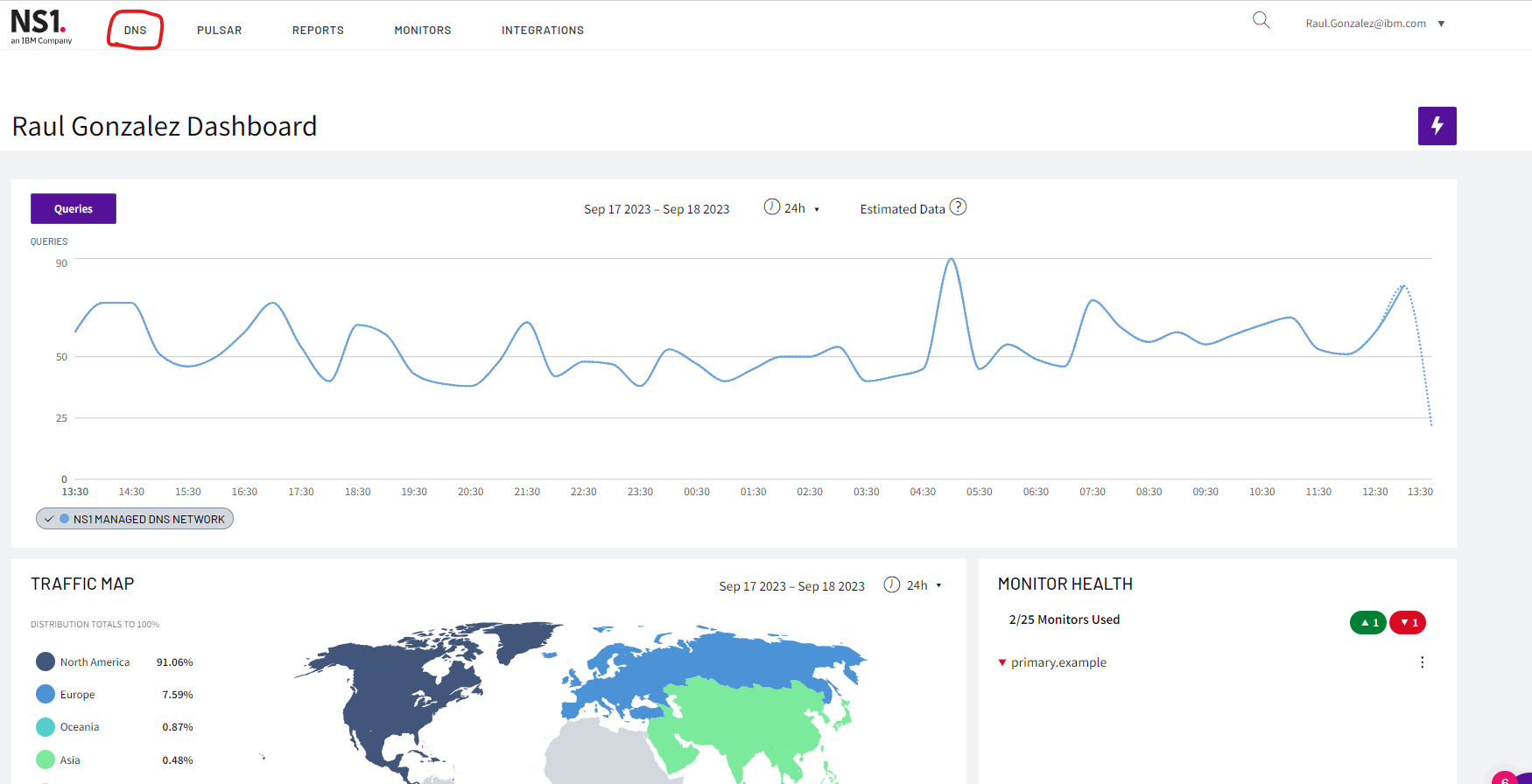Screen dimensions: 1532x784
Task: Click the Europe legend swatch
Action: tap(46, 694)
